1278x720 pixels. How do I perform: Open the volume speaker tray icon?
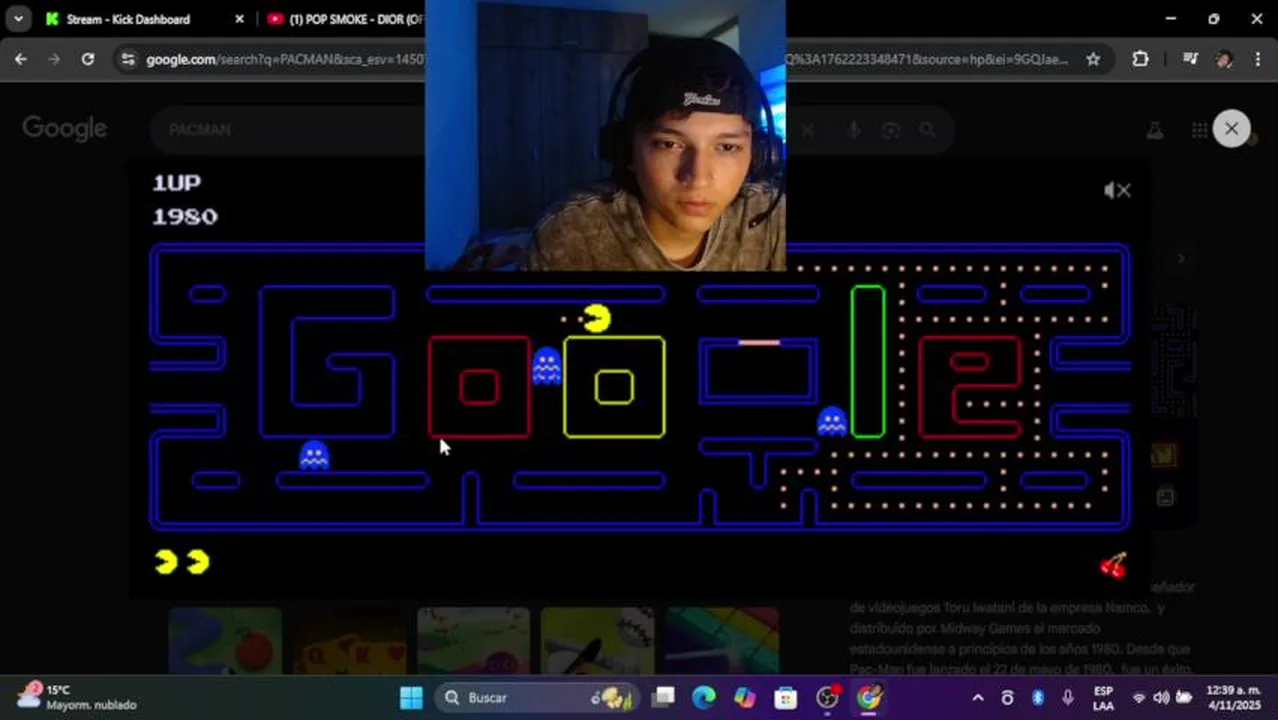pos(1161,698)
